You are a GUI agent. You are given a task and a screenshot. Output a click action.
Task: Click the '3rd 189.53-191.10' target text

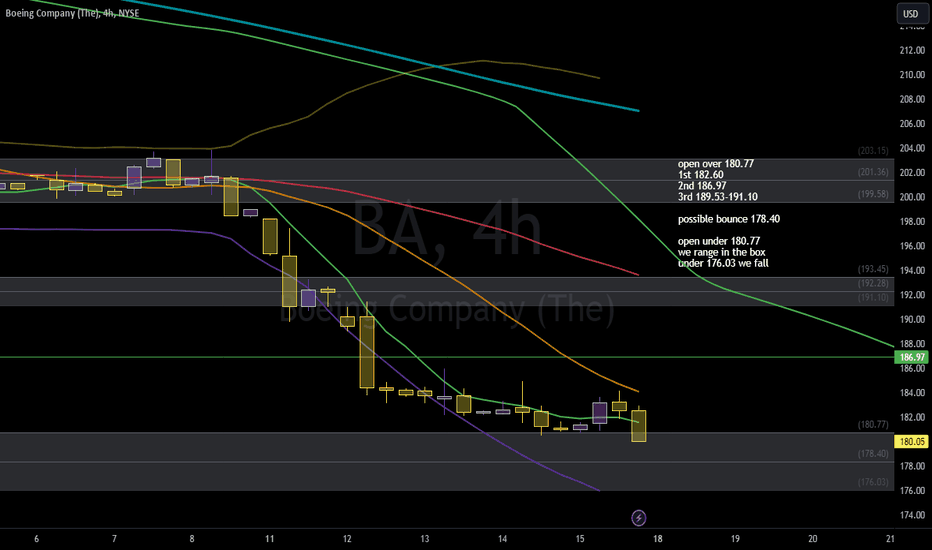pyautogui.click(x=717, y=197)
